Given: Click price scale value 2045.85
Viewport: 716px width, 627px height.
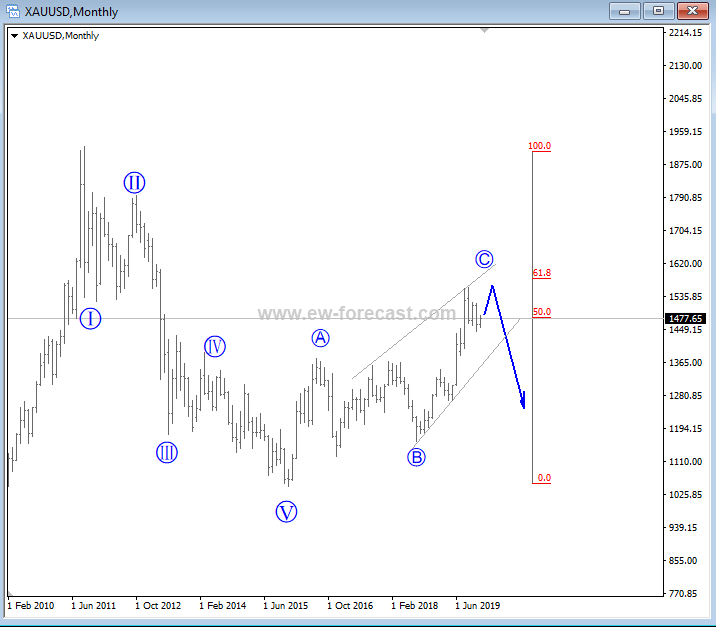Looking at the screenshot, I should (x=685, y=99).
